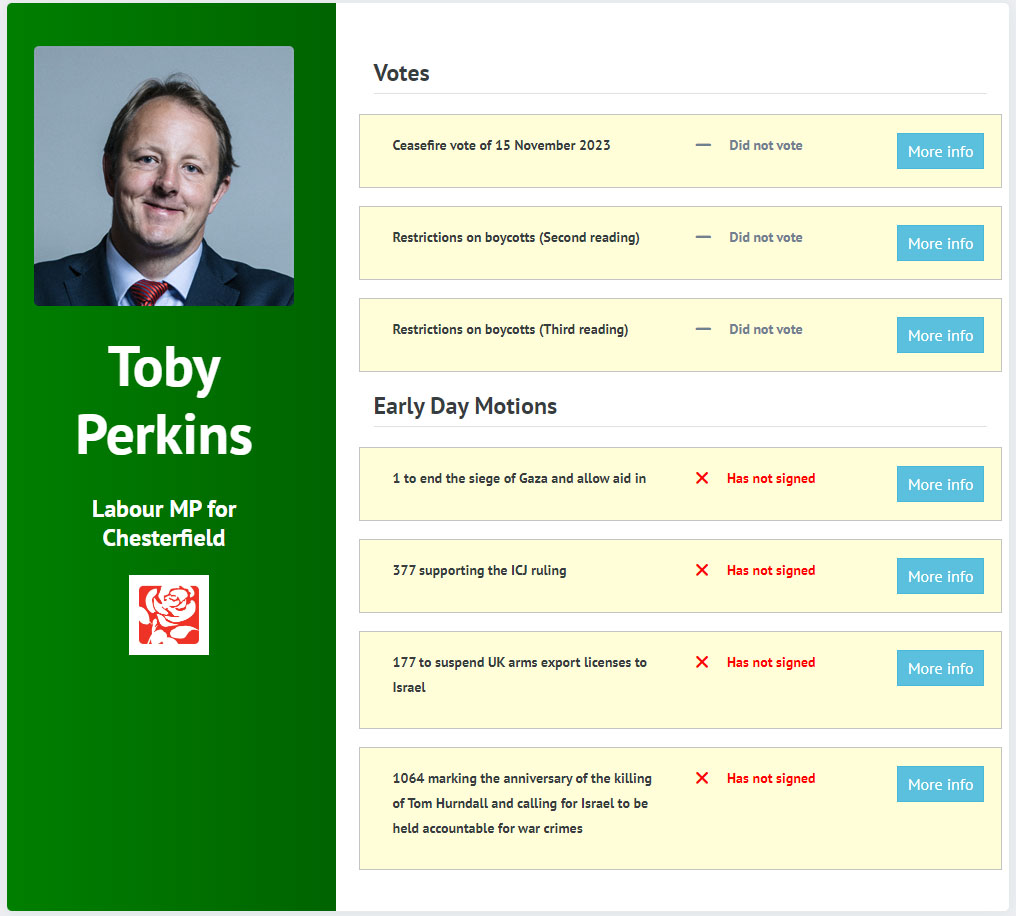Viewport: 1016px width, 916px height.
Task: Open More info for Gaza siege motion
Action: point(940,484)
